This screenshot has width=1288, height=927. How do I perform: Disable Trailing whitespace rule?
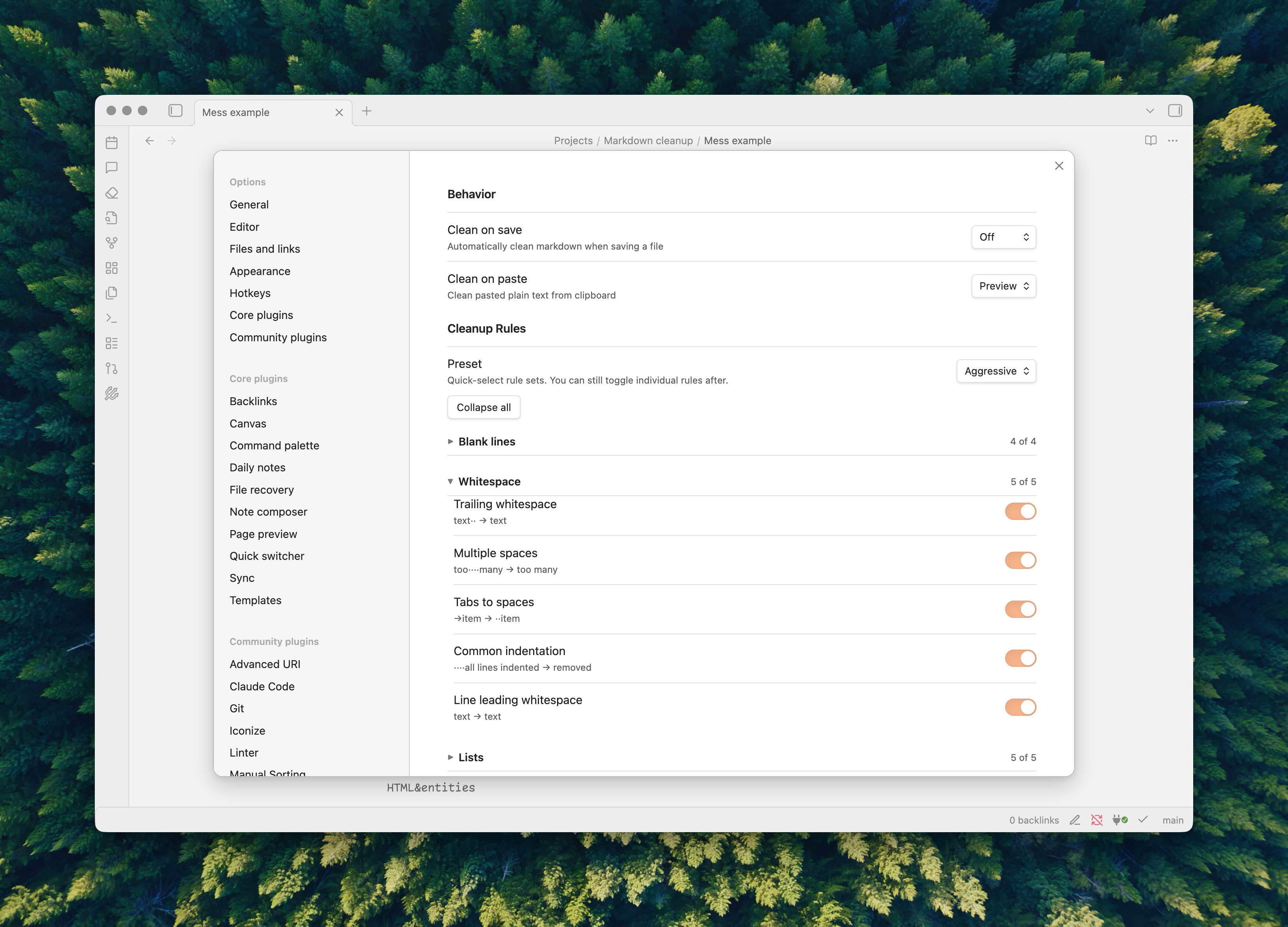[1020, 511]
